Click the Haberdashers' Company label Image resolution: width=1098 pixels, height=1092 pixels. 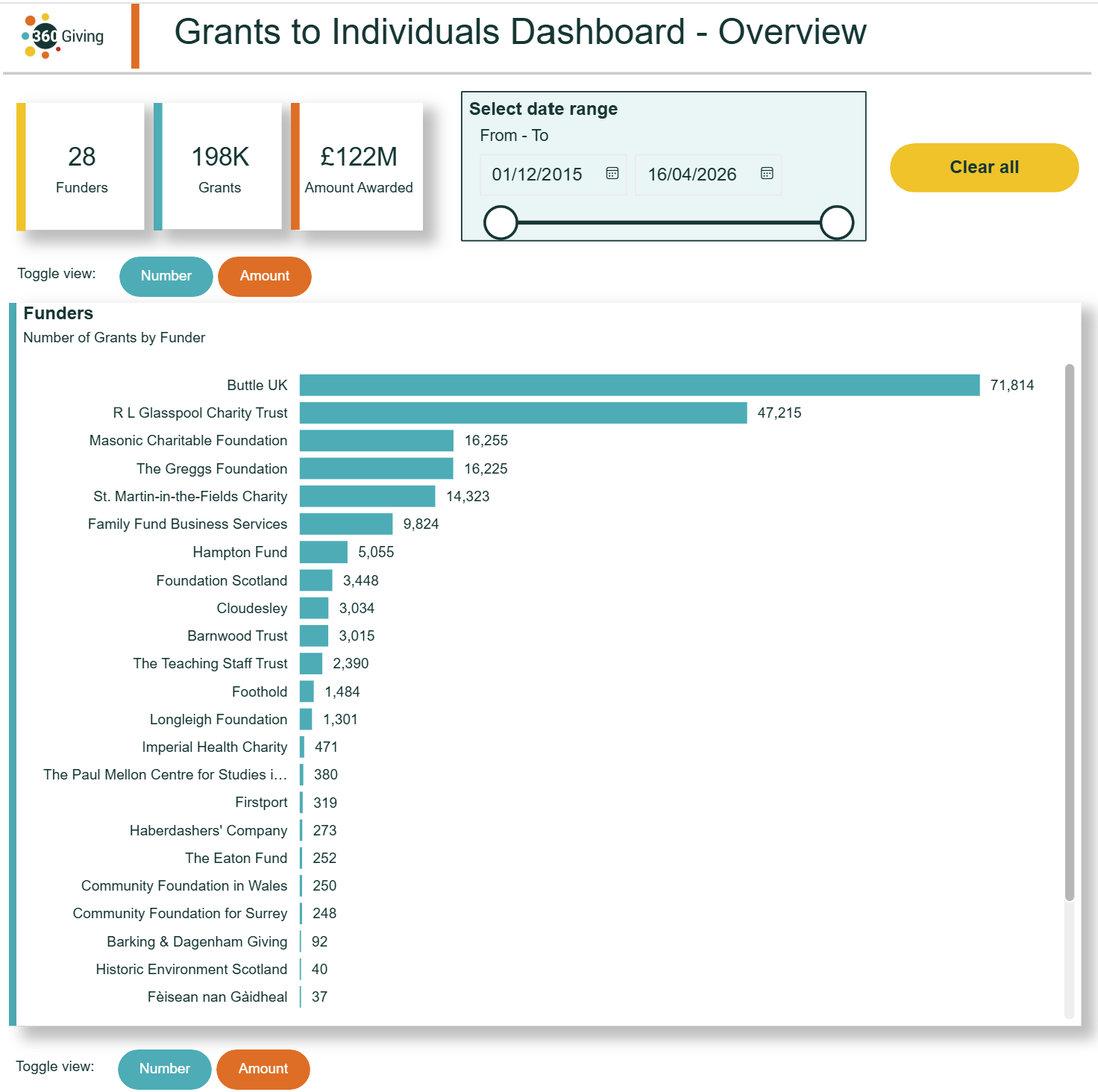[x=208, y=830]
